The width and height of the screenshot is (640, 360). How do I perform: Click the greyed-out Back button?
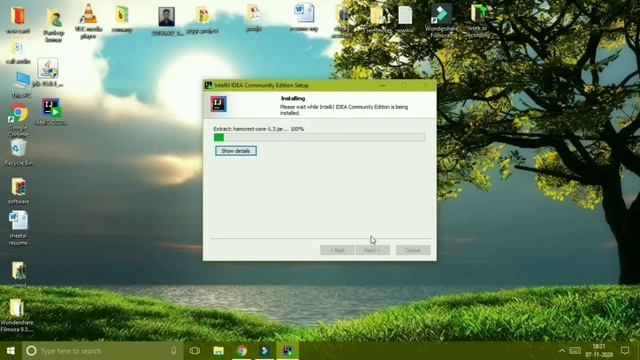coord(337,250)
